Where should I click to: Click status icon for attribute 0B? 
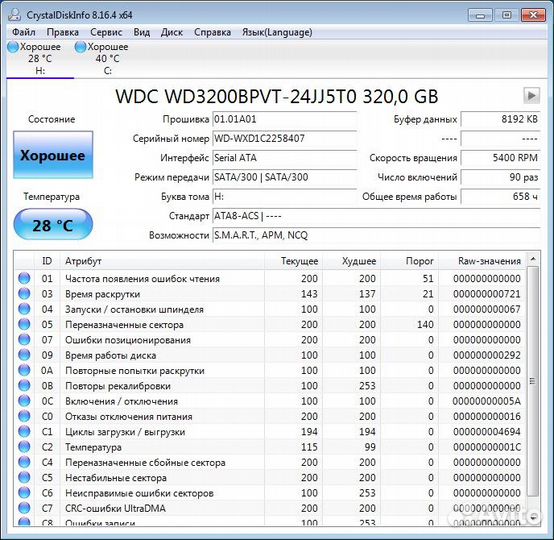pyautogui.click(x=24, y=385)
